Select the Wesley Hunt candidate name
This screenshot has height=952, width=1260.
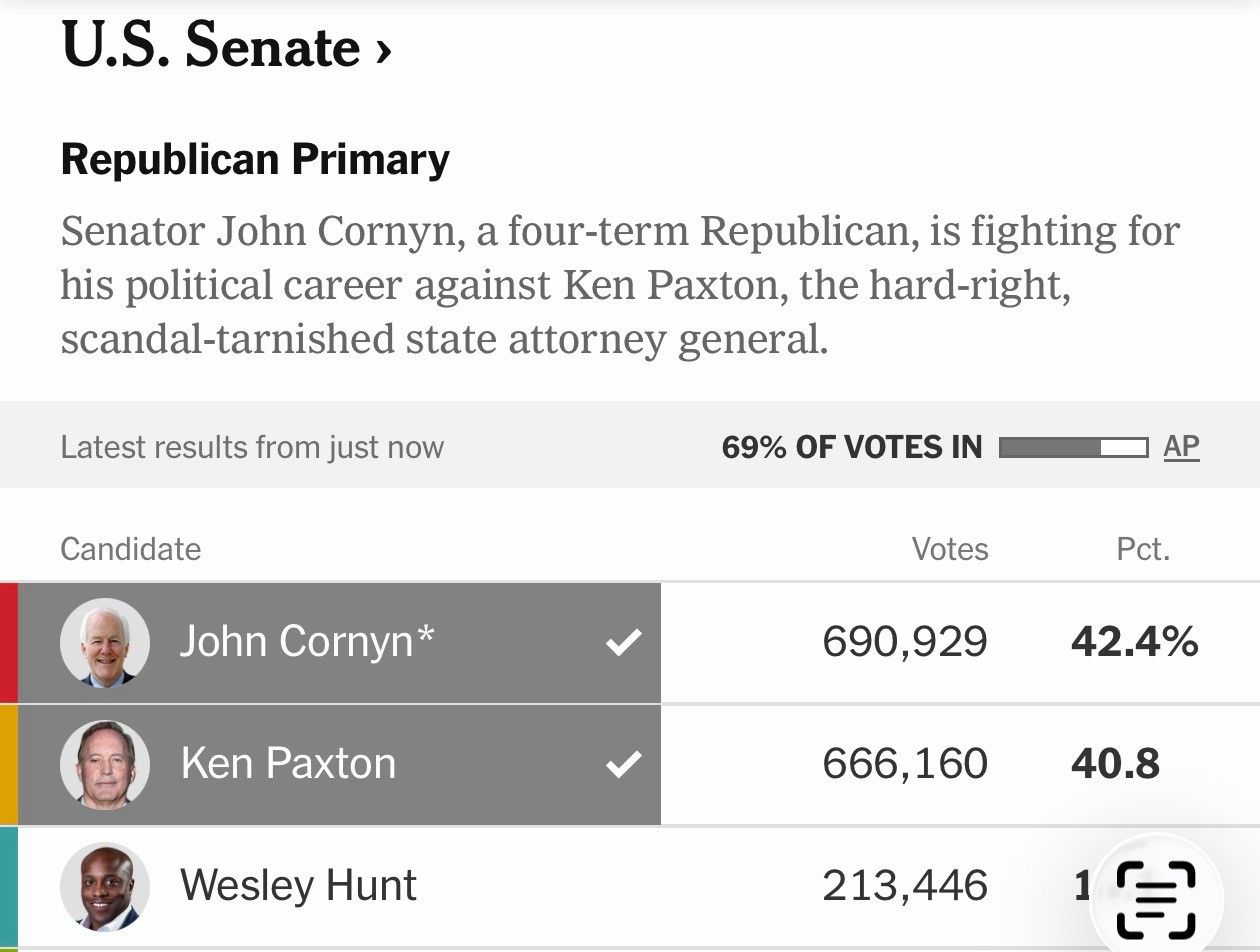click(298, 886)
